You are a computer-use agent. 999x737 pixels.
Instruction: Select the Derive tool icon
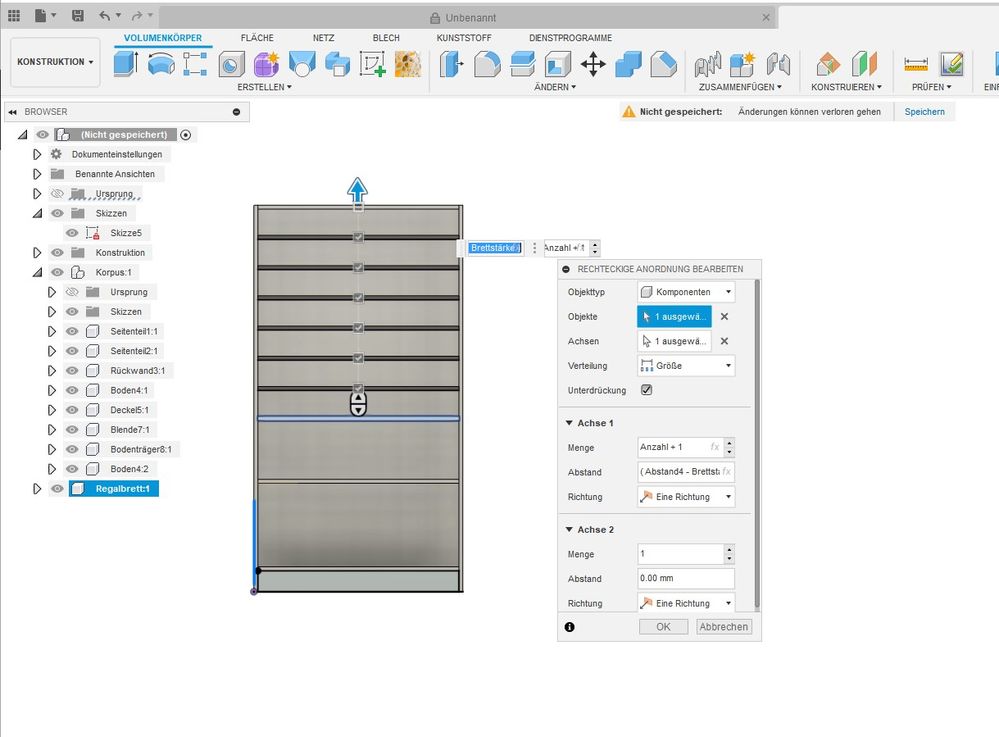[x=337, y=64]
